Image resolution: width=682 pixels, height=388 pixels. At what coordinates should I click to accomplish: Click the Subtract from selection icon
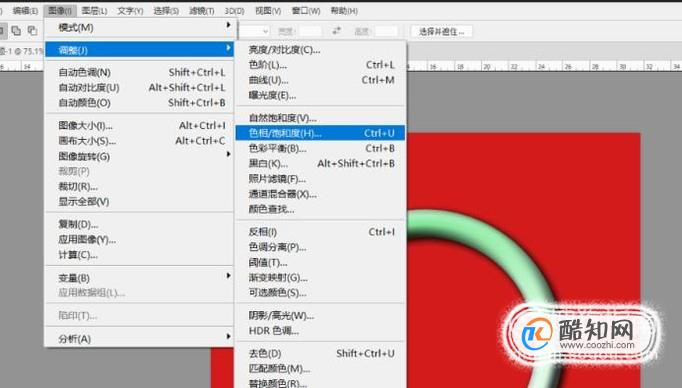[32, 30]
